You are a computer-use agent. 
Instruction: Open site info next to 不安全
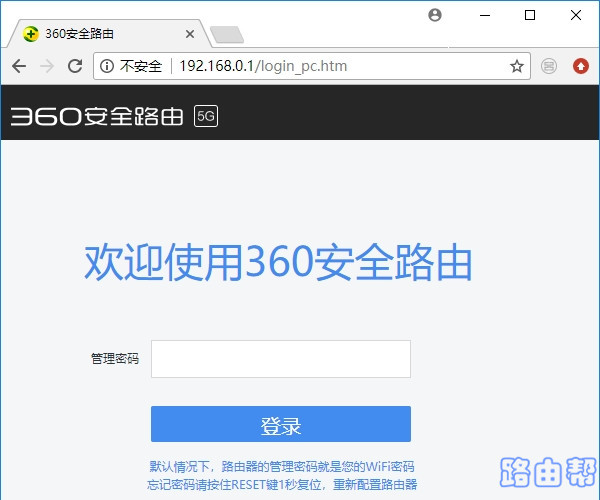coord(107,66)
